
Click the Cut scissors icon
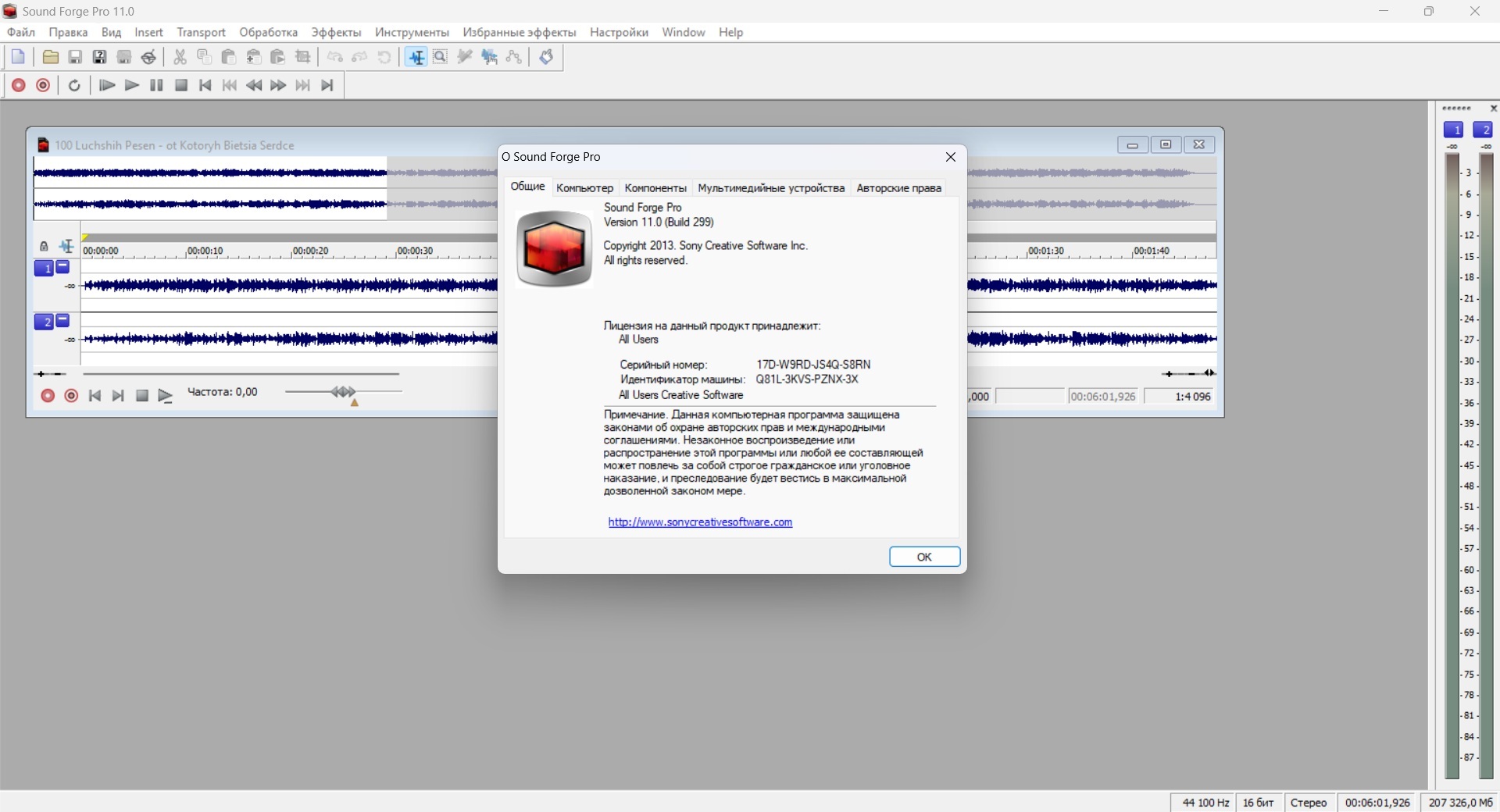pos(180,57)
